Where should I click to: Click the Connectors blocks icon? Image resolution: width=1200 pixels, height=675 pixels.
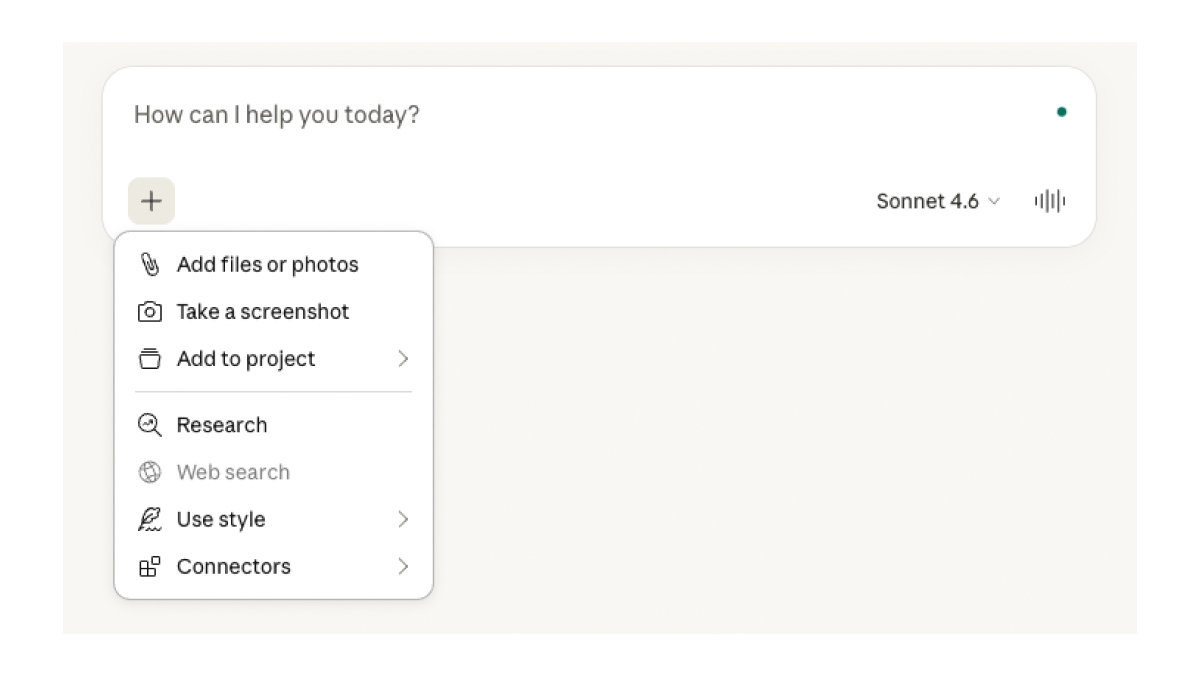[149, 567]
